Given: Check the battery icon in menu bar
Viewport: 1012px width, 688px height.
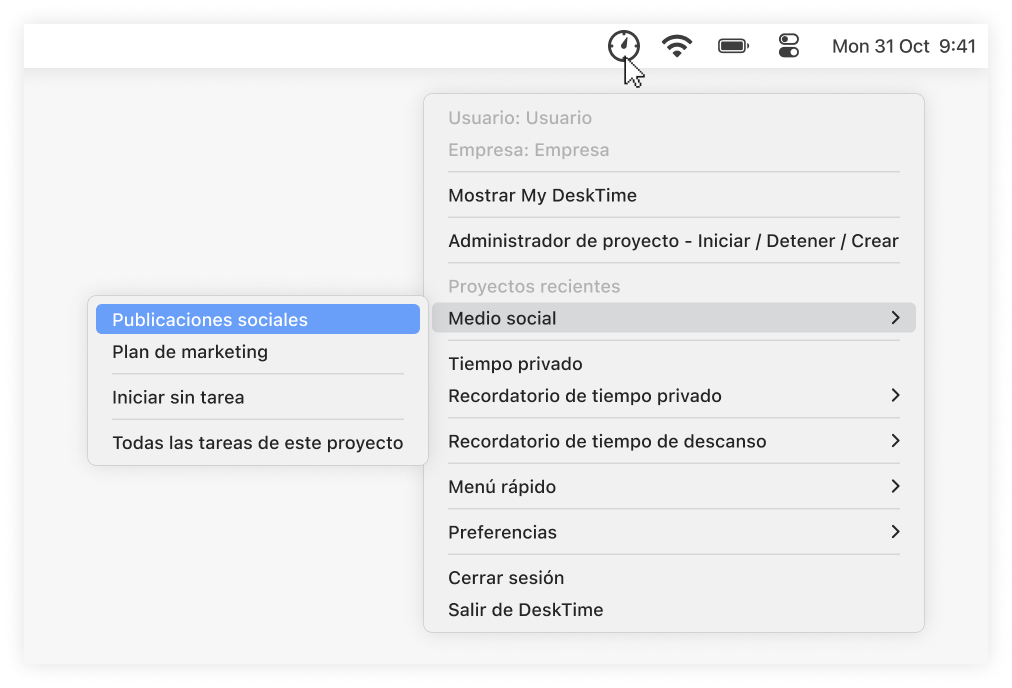Looking at the screenshot, I should [733, 46].
